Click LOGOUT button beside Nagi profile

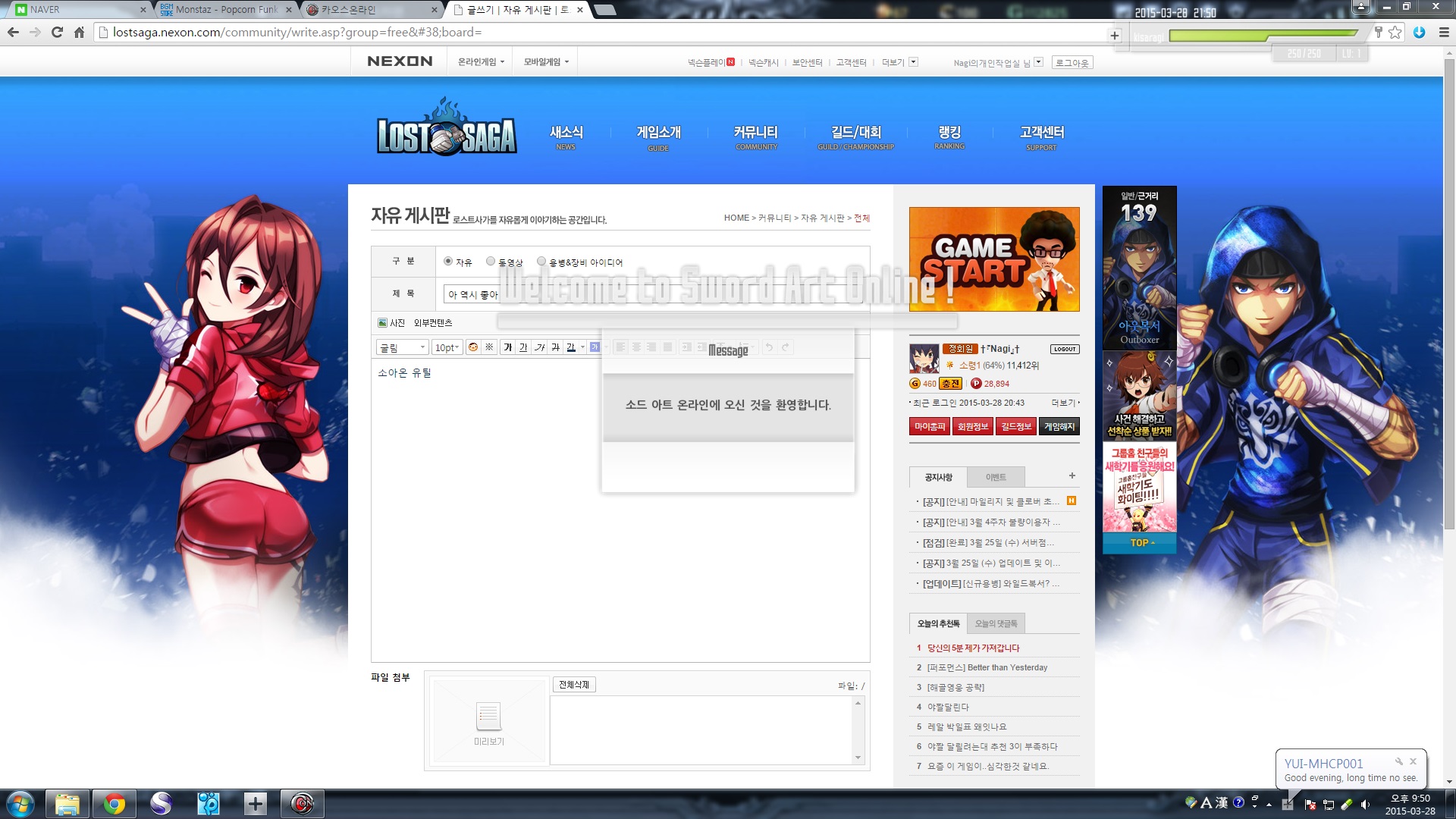click(x=1065, y=349)
